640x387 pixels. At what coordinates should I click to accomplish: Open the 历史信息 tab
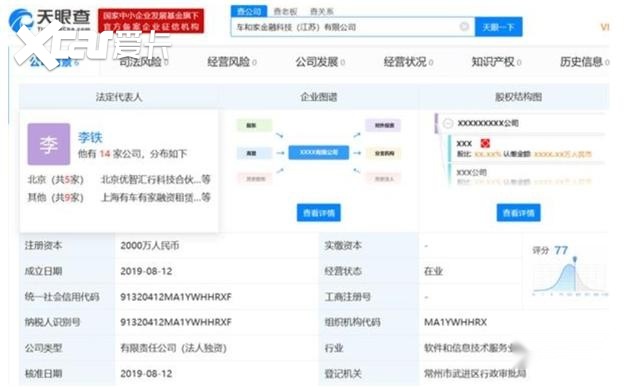(x=584, y=62)
